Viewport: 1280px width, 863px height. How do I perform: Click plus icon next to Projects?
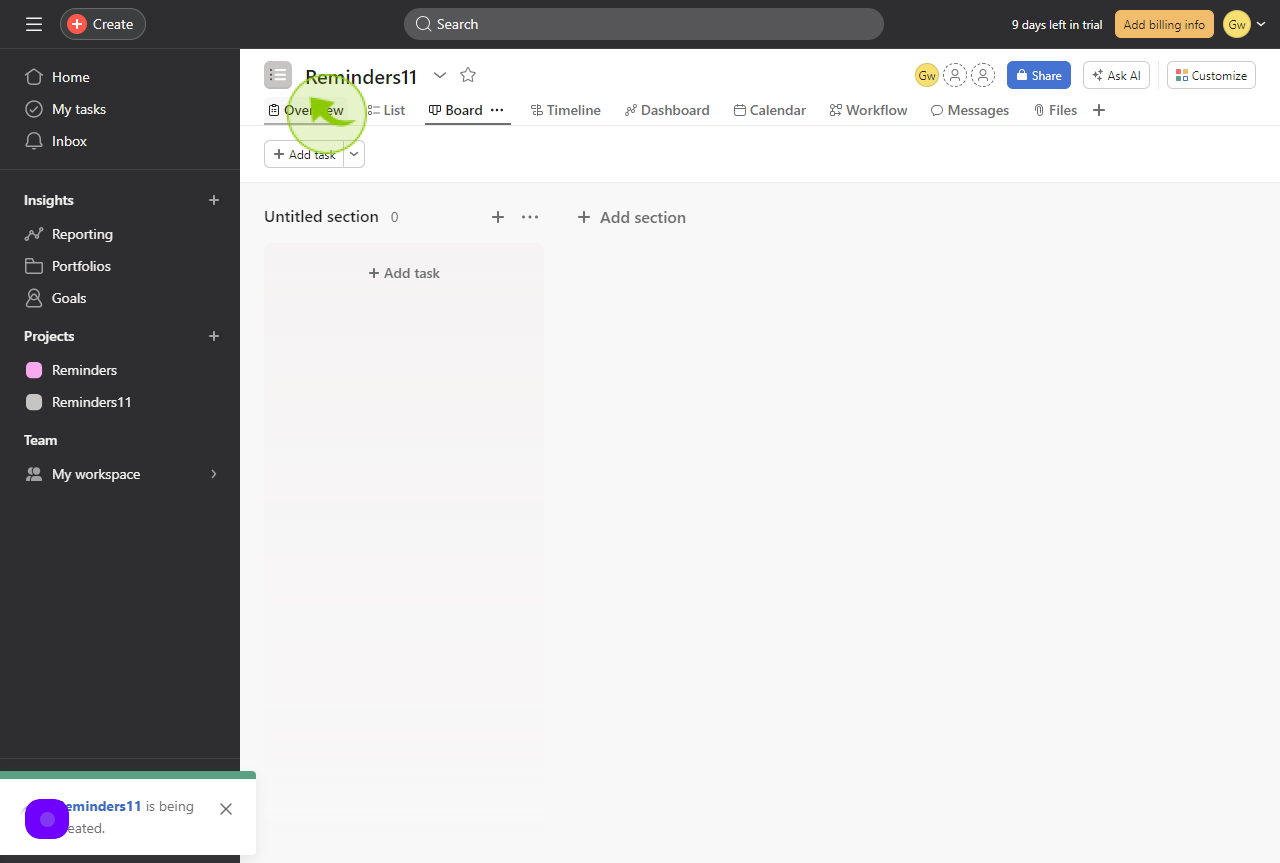point(213,336)
